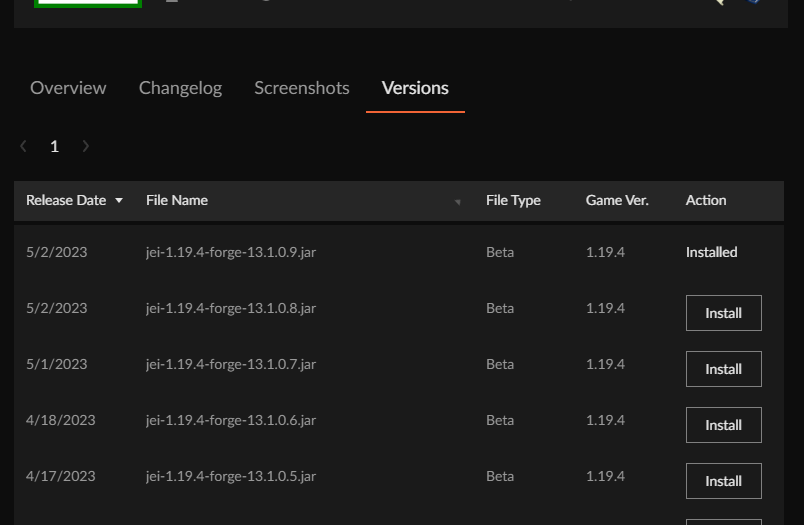
Task: Select the jei-1.19.4-forge-13.1.0.7.jar entry
Action: (x=231, y=364)
